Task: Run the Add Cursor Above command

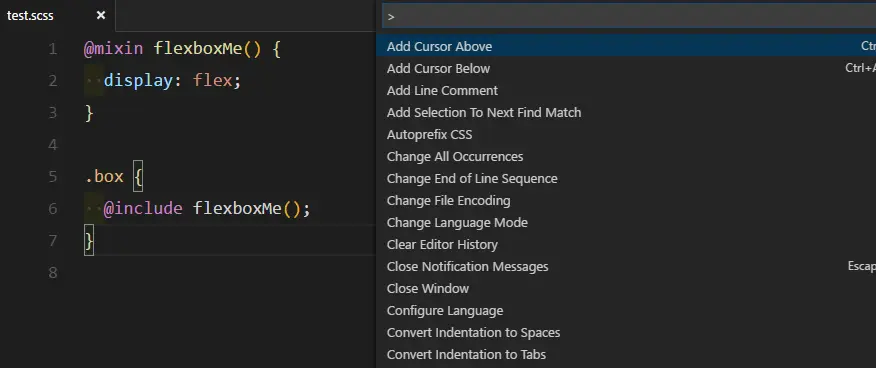Action: pos(626,46)
